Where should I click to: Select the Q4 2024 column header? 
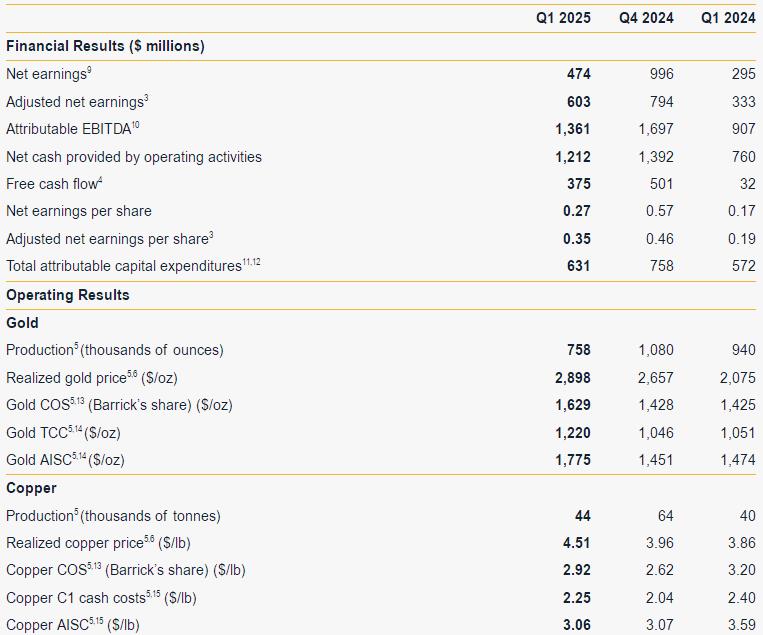(x=646, y=18)
